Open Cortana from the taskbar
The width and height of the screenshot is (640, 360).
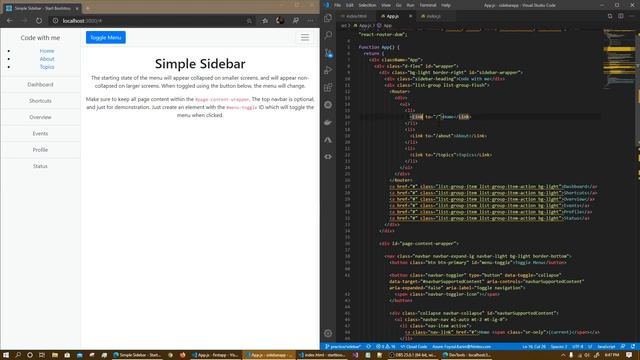[x=30, y=355]
